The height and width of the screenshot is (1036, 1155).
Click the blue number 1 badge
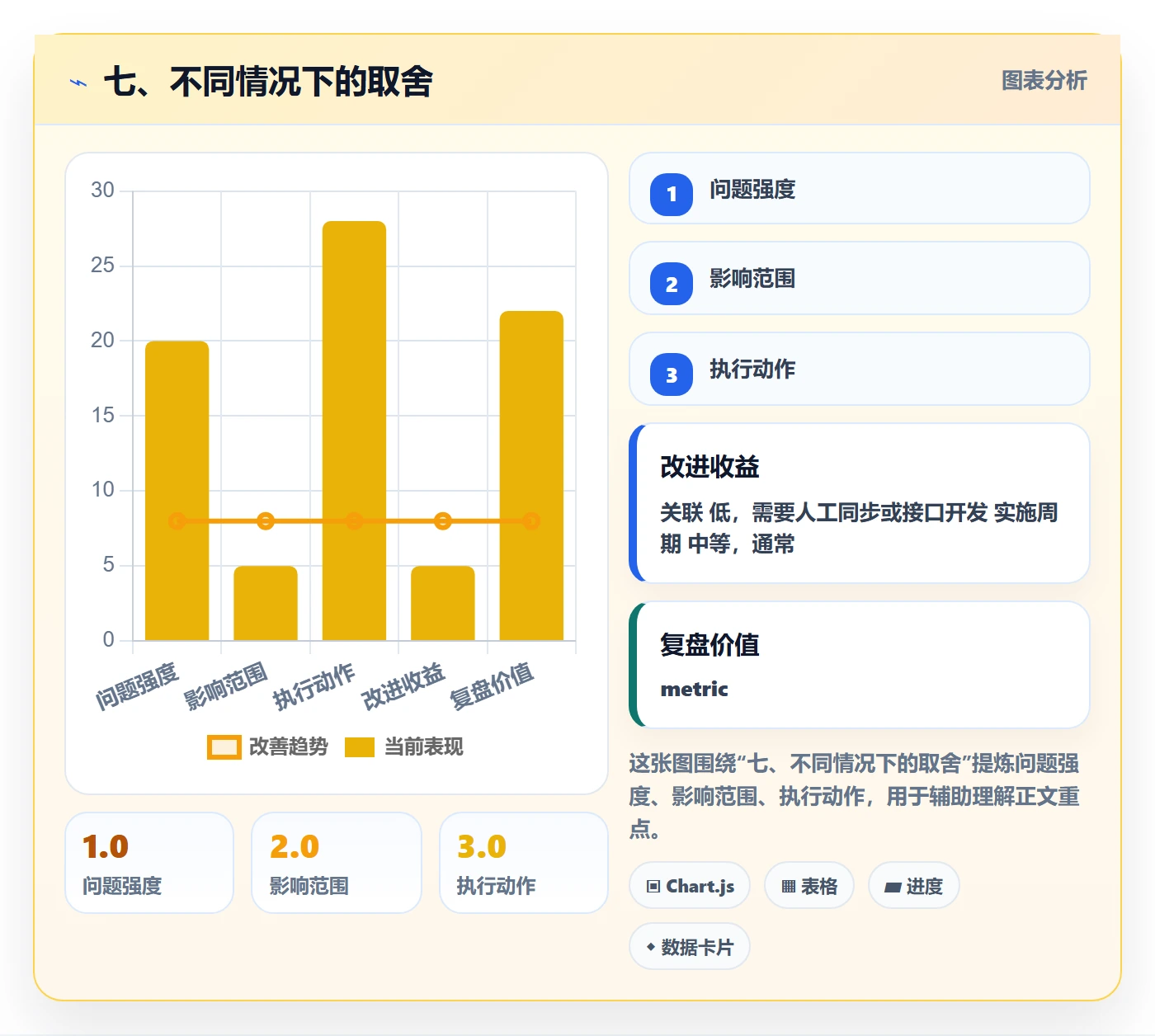point(672,195)
